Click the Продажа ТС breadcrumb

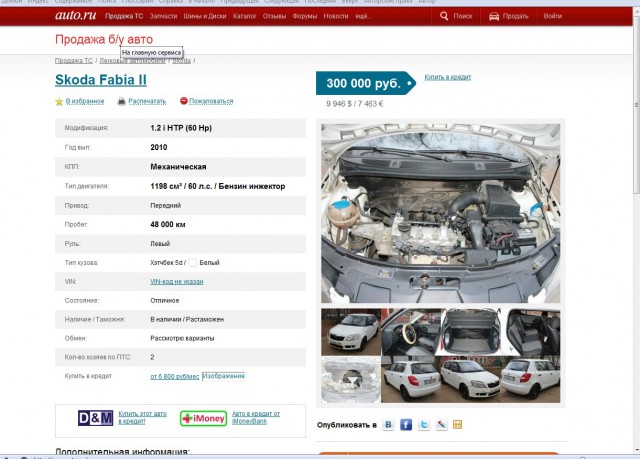pyautogui.click(x=74, y=60)
